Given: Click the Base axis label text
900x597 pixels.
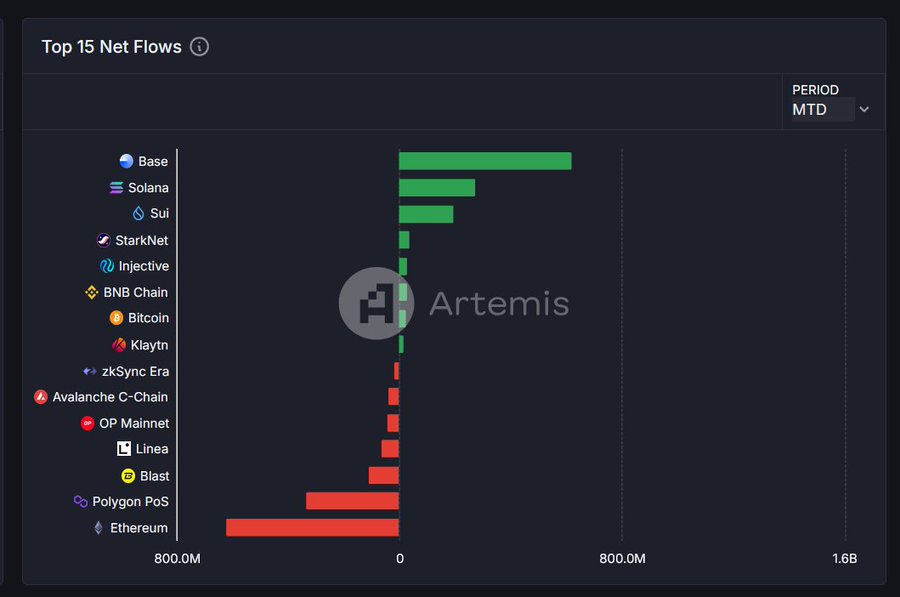Looking at the screenshot, I should click(x=153, y=161).
